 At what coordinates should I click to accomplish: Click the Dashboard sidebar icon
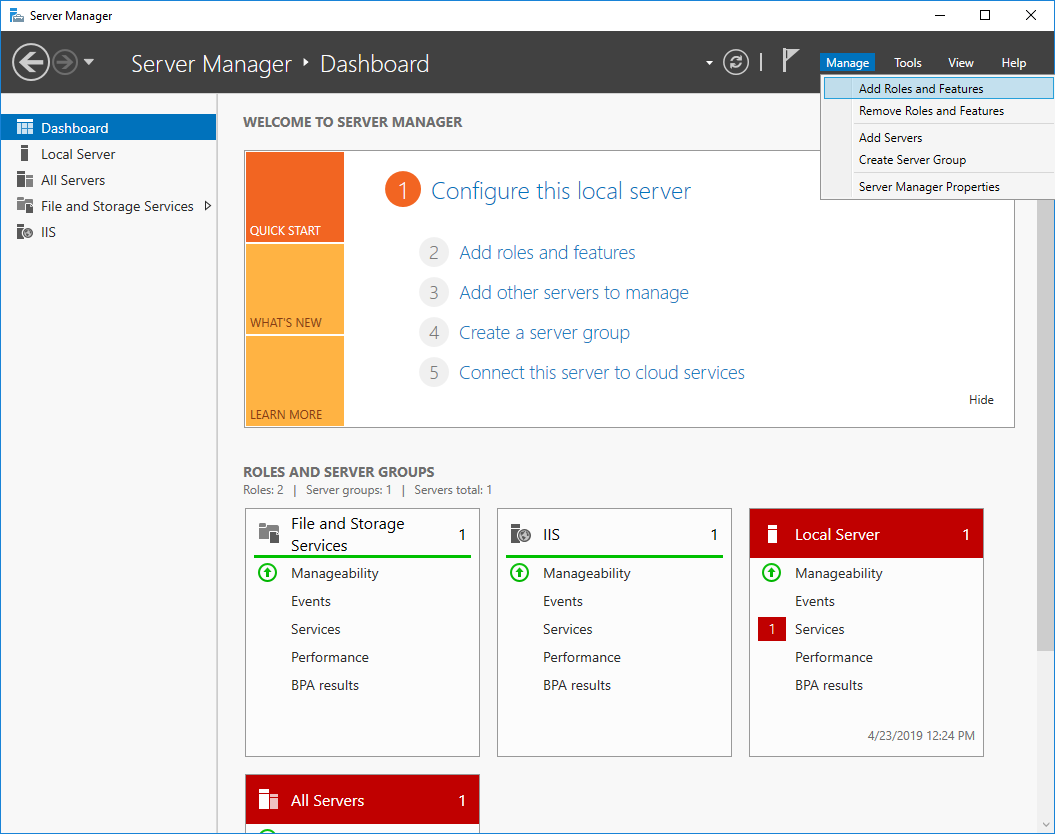click(x=25, y=127)
